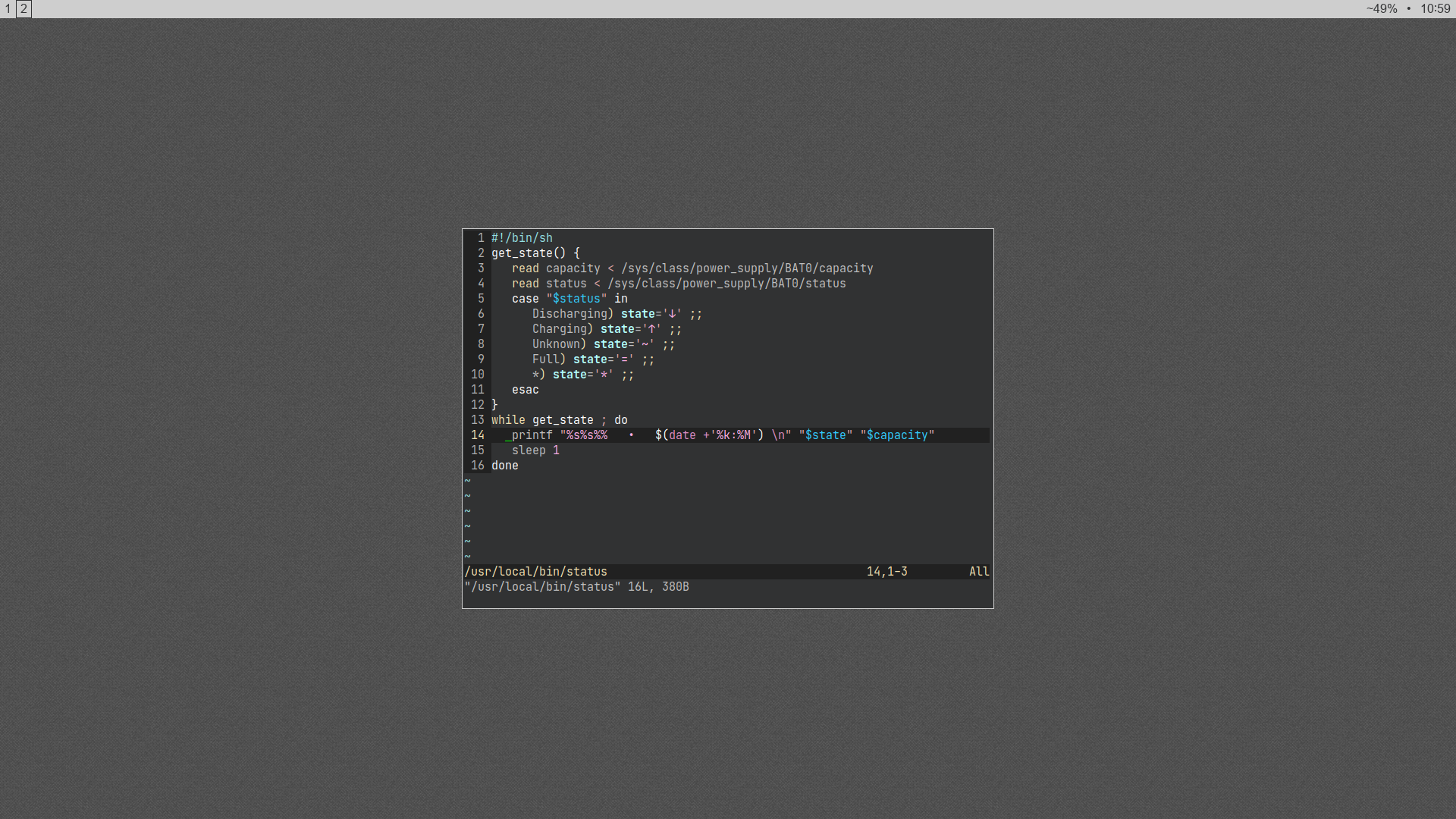Click the /usr/local/bin/status filename in status line

tap(536, 572)
